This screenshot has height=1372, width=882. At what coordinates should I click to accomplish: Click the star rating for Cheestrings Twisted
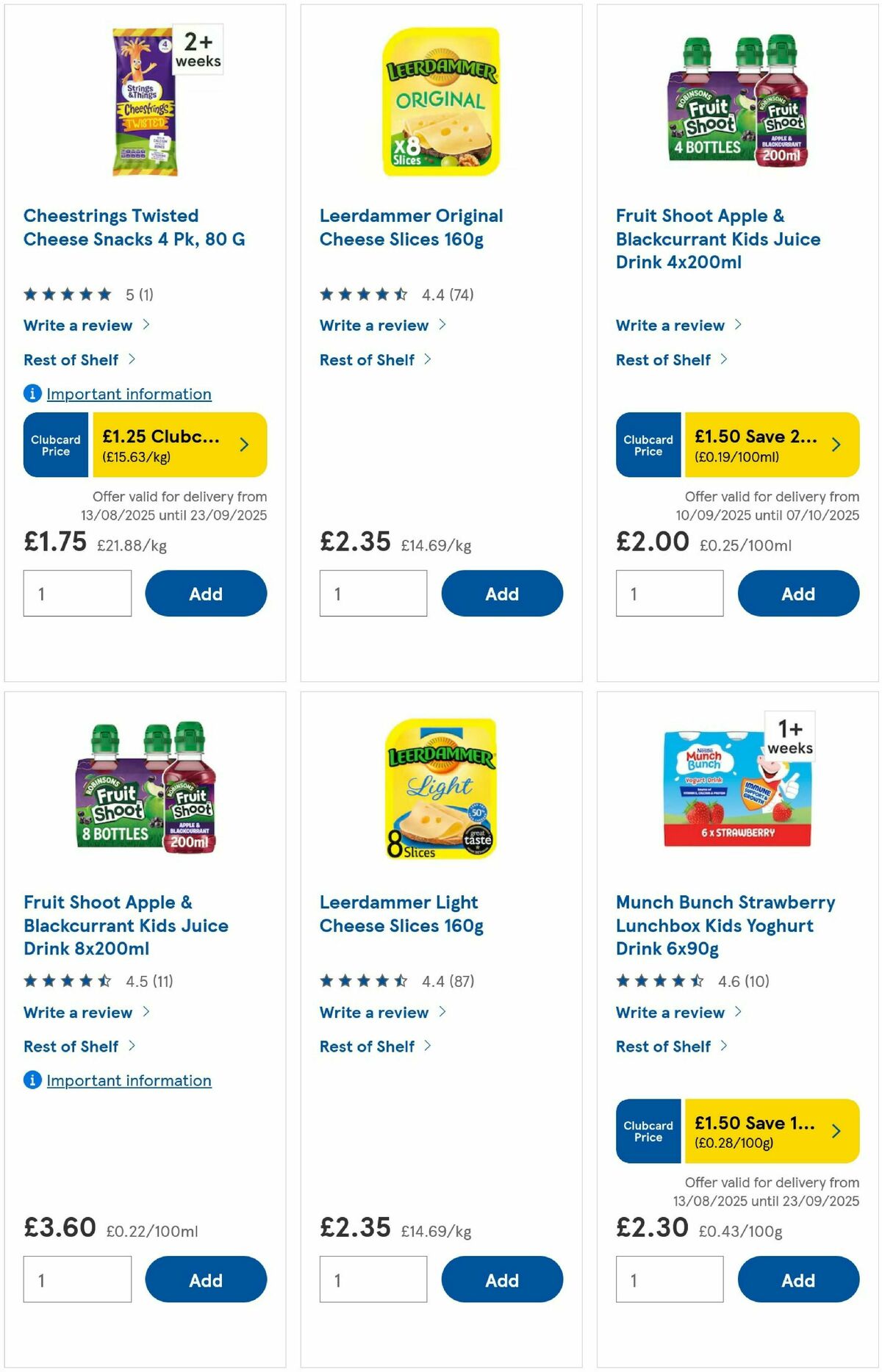[66, 294]
